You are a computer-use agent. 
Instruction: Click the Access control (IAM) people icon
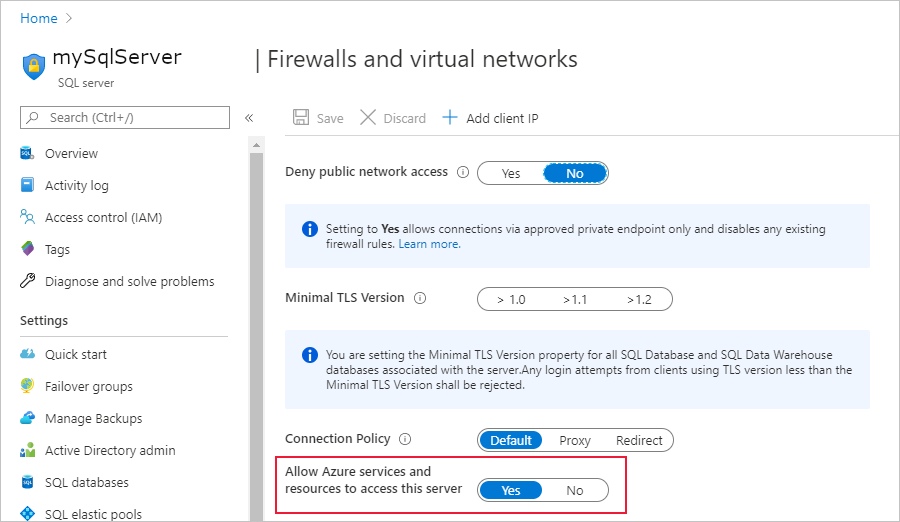point(27,217)
